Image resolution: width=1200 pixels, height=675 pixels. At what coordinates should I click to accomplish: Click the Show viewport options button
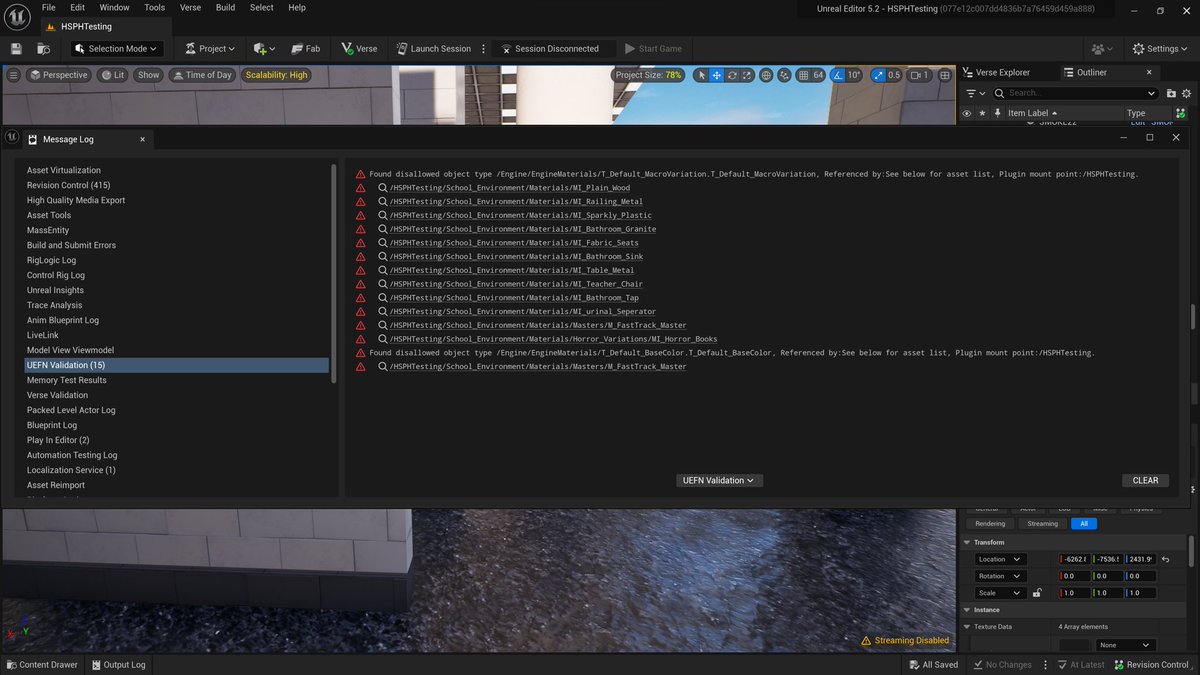coord(149,75)
